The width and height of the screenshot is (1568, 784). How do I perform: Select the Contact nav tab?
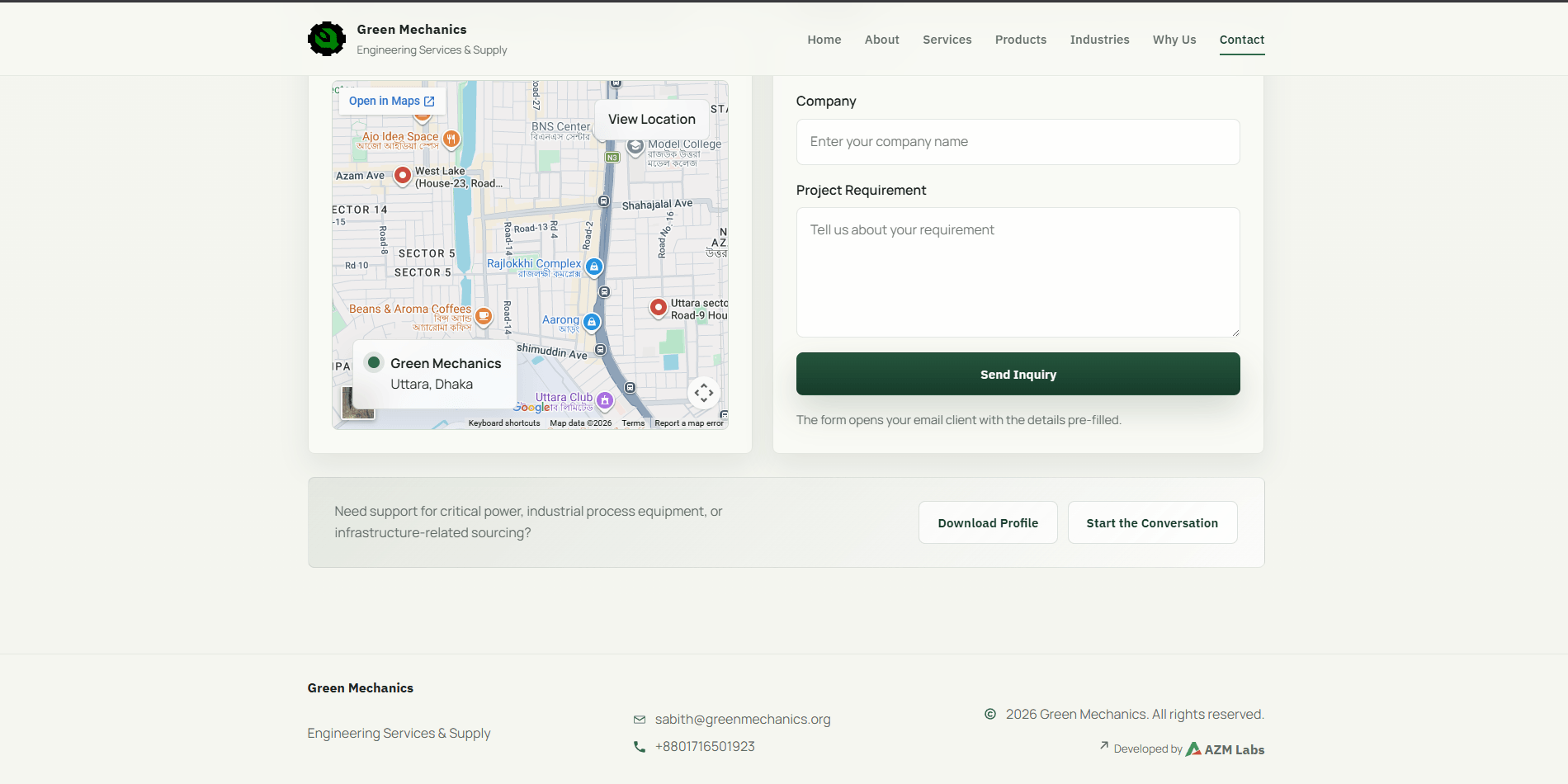[x=1242, y=40]
